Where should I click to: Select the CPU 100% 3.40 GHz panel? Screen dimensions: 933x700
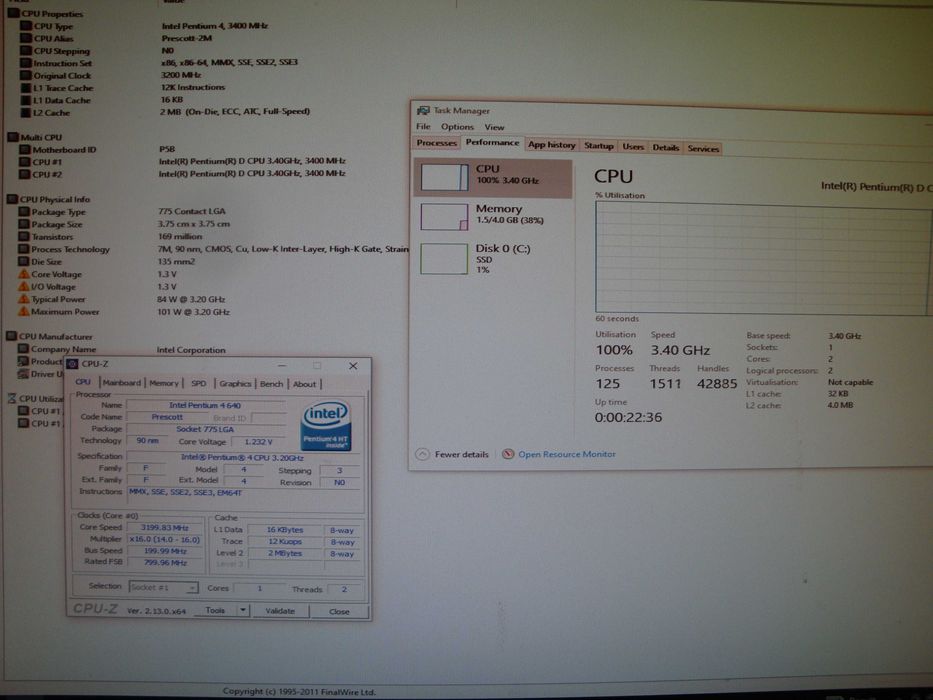pos(493,177)
